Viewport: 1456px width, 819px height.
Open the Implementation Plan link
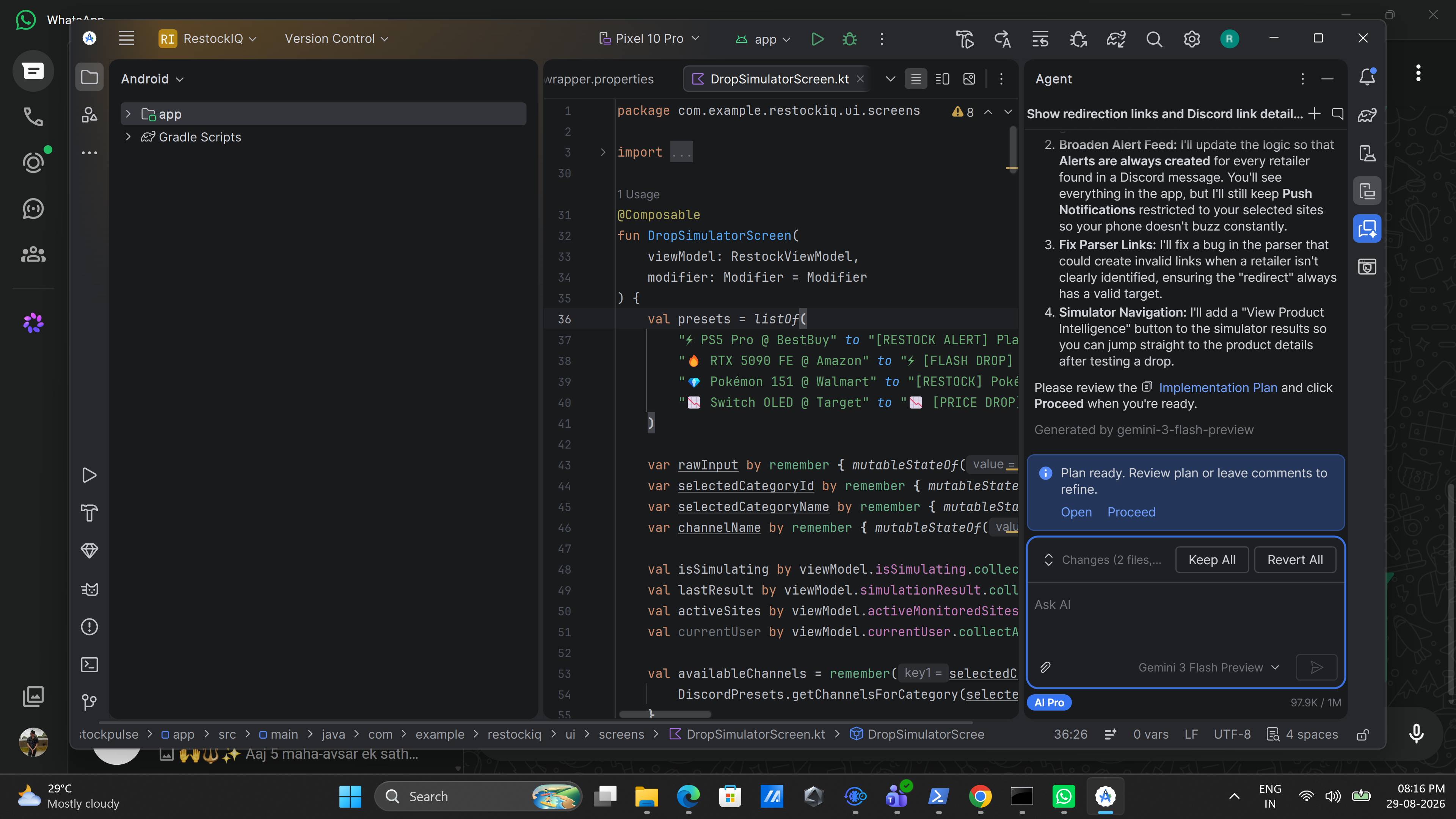click(x=1218, y=388)
